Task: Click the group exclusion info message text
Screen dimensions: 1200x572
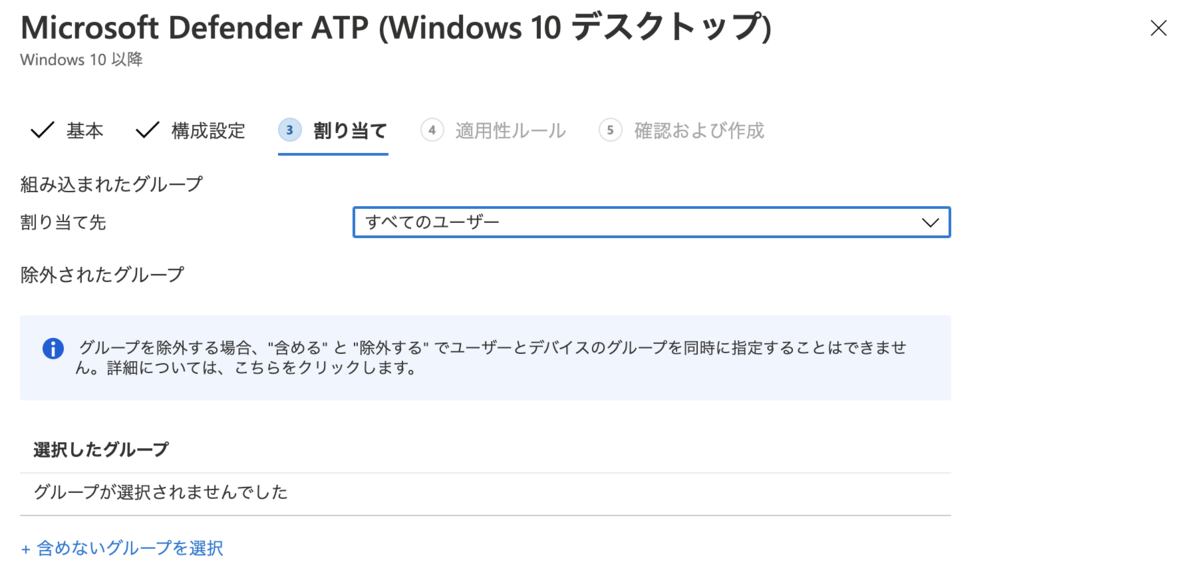Action: pos(493,358)
